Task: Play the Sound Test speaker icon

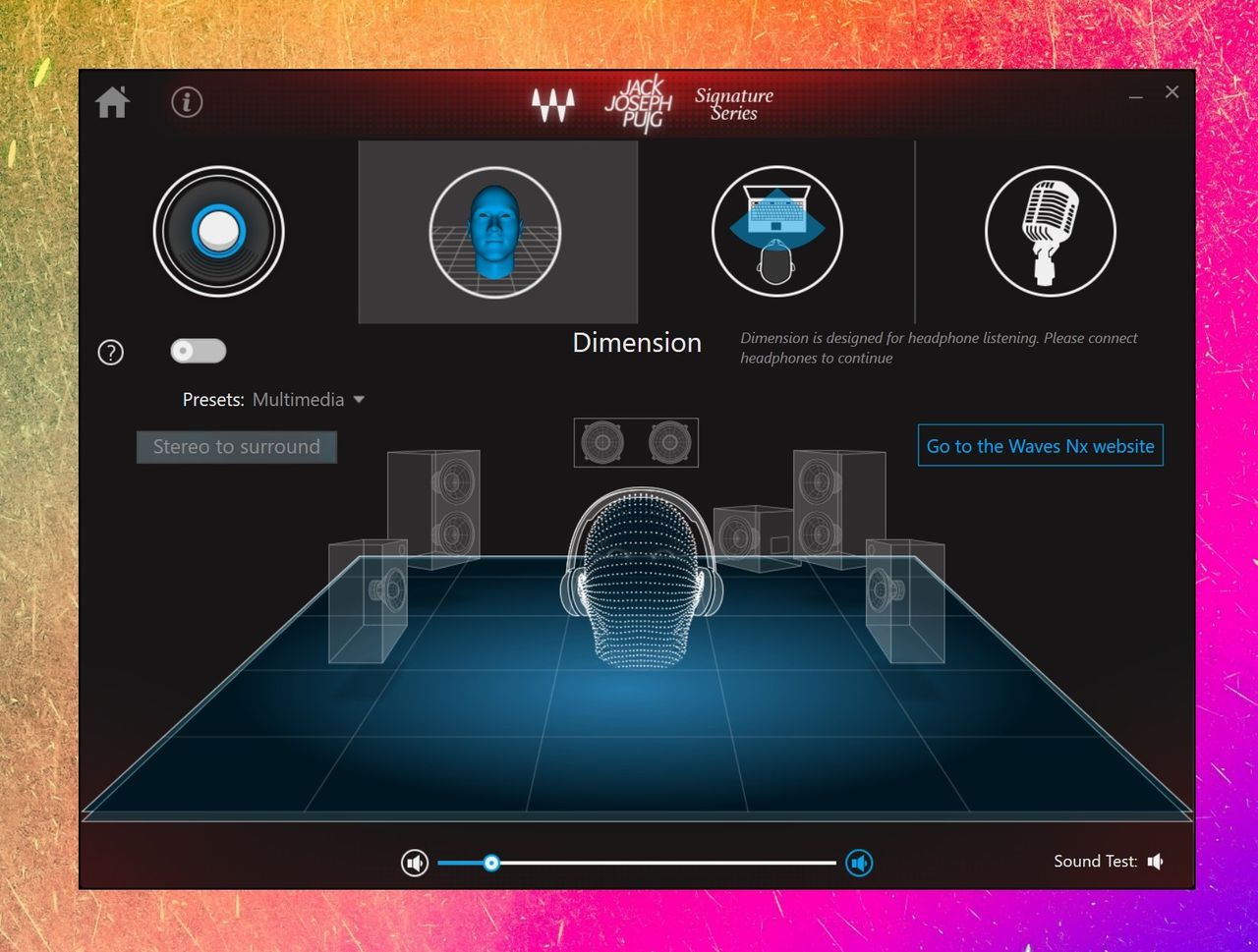Action: 1156,862
